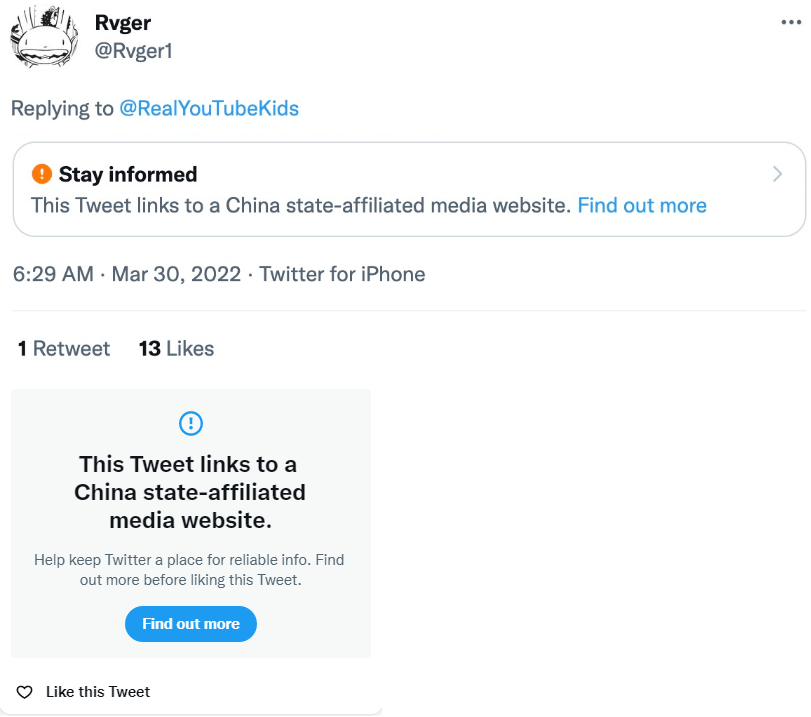Click the @Rvger1 handle
811x717 pixels.
tap(133, 50)
